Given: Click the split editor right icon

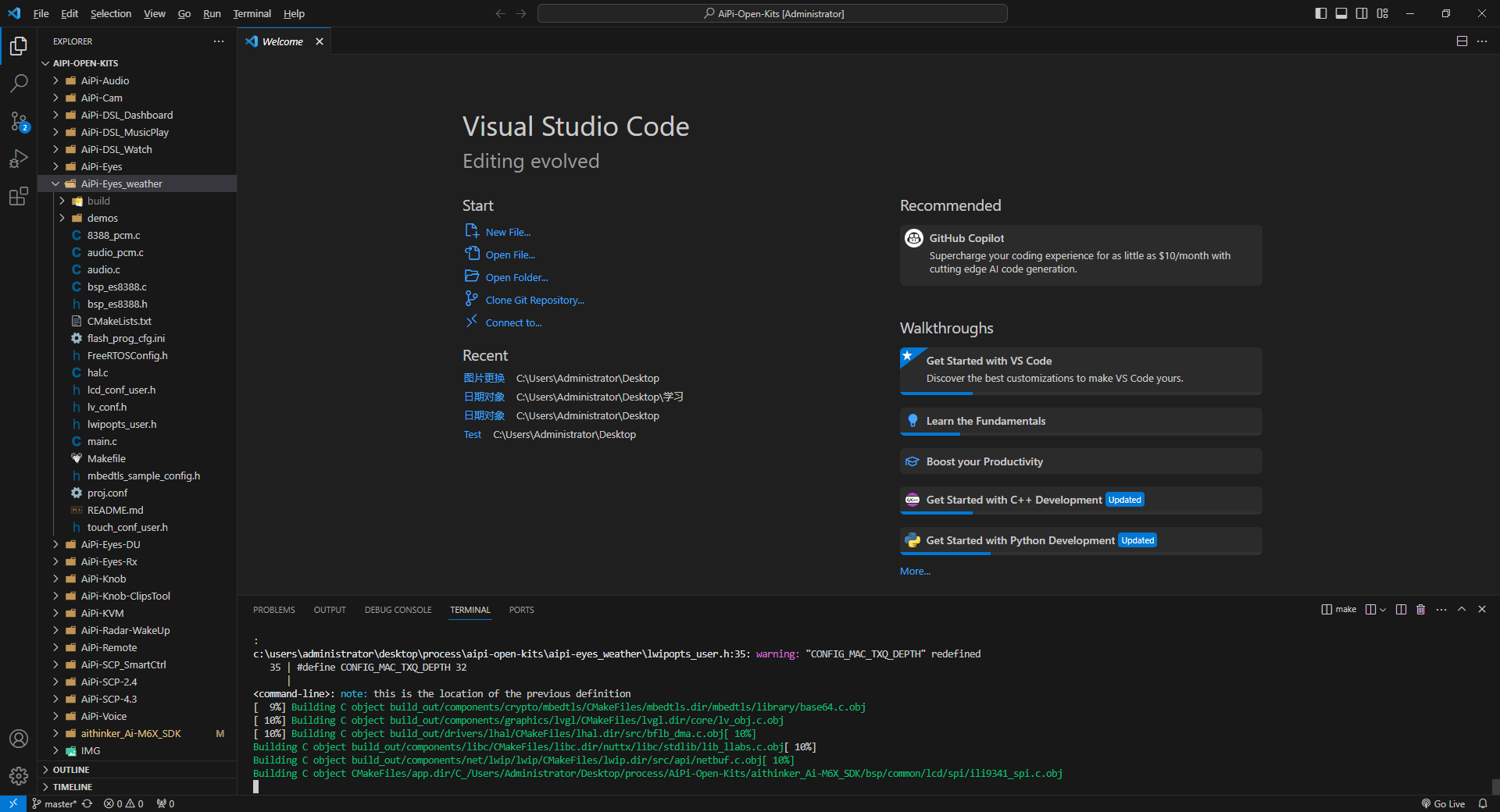Looking at the screenshot, I should (x=1462, y=41).
